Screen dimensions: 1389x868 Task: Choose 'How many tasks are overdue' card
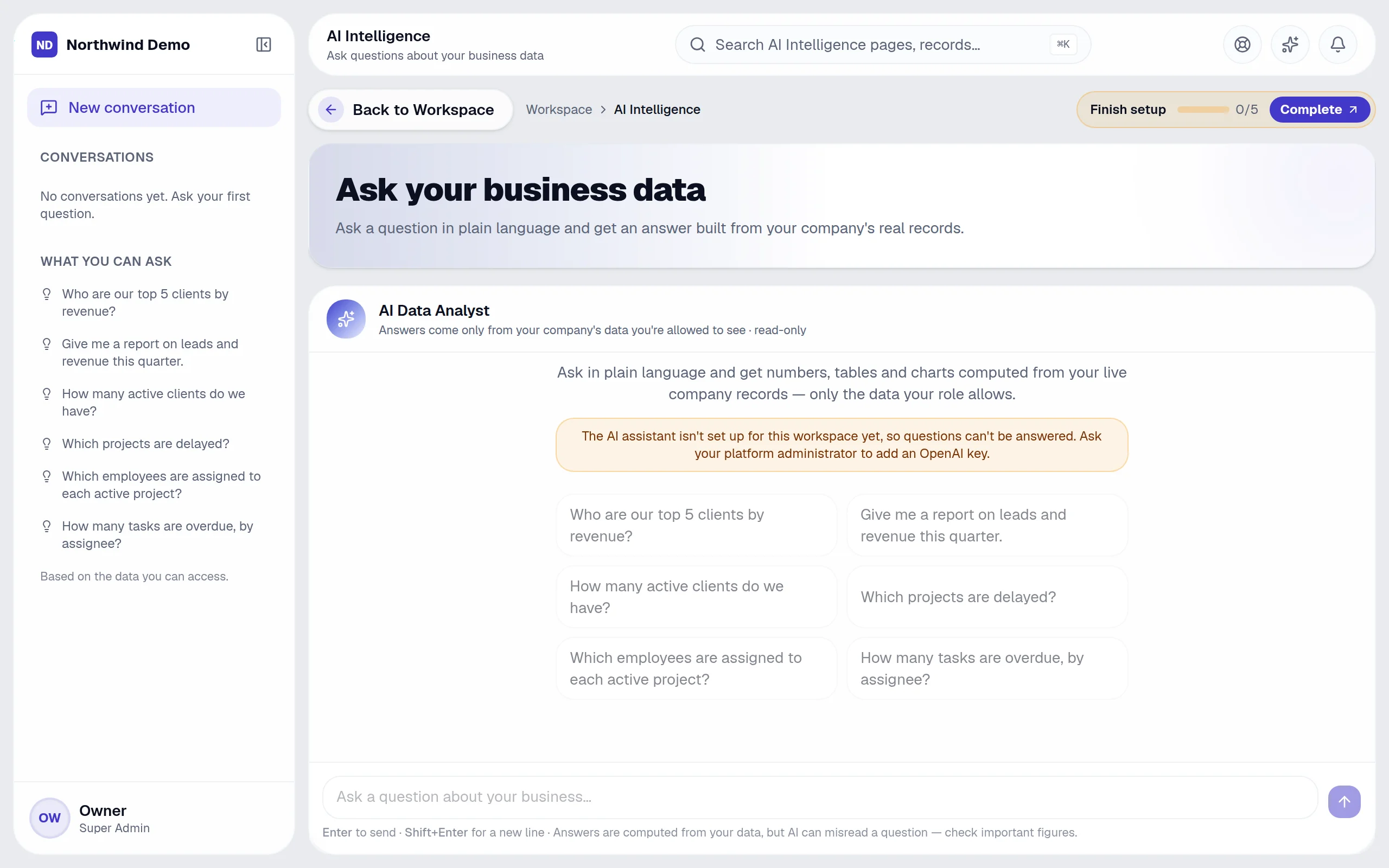coord(987,668)
